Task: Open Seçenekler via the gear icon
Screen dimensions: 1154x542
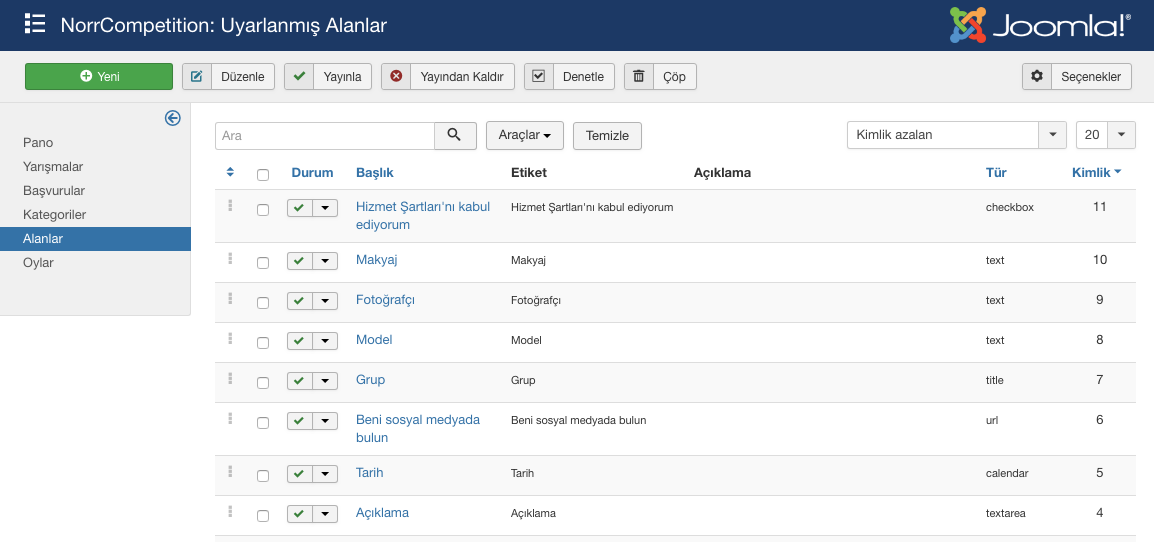Action: tap(1037, 77)
